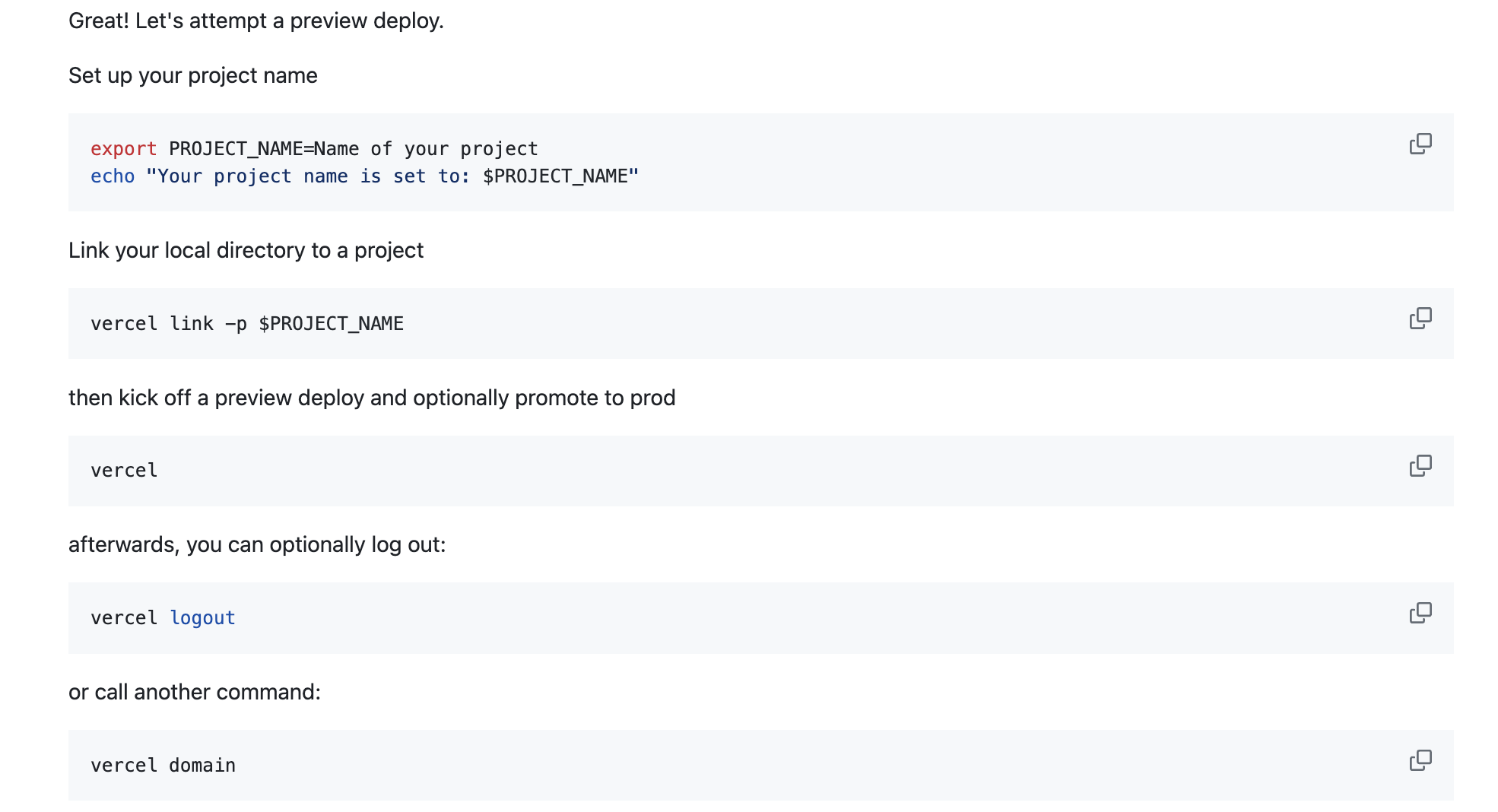The height and width of the screenshot is (812, 1498).
Task: Click the copy icon in the last code block
Action: tap(1421, 760)
